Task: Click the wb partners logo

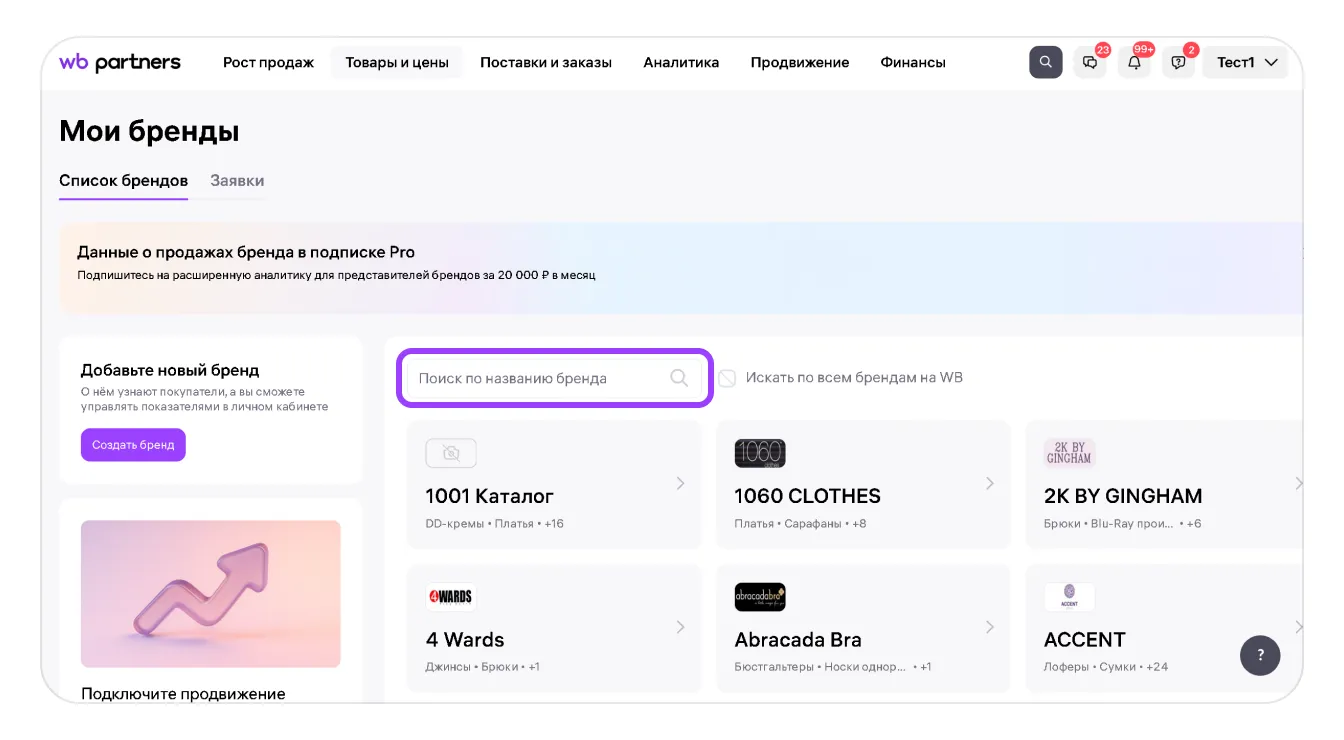Action: (120, 62)
